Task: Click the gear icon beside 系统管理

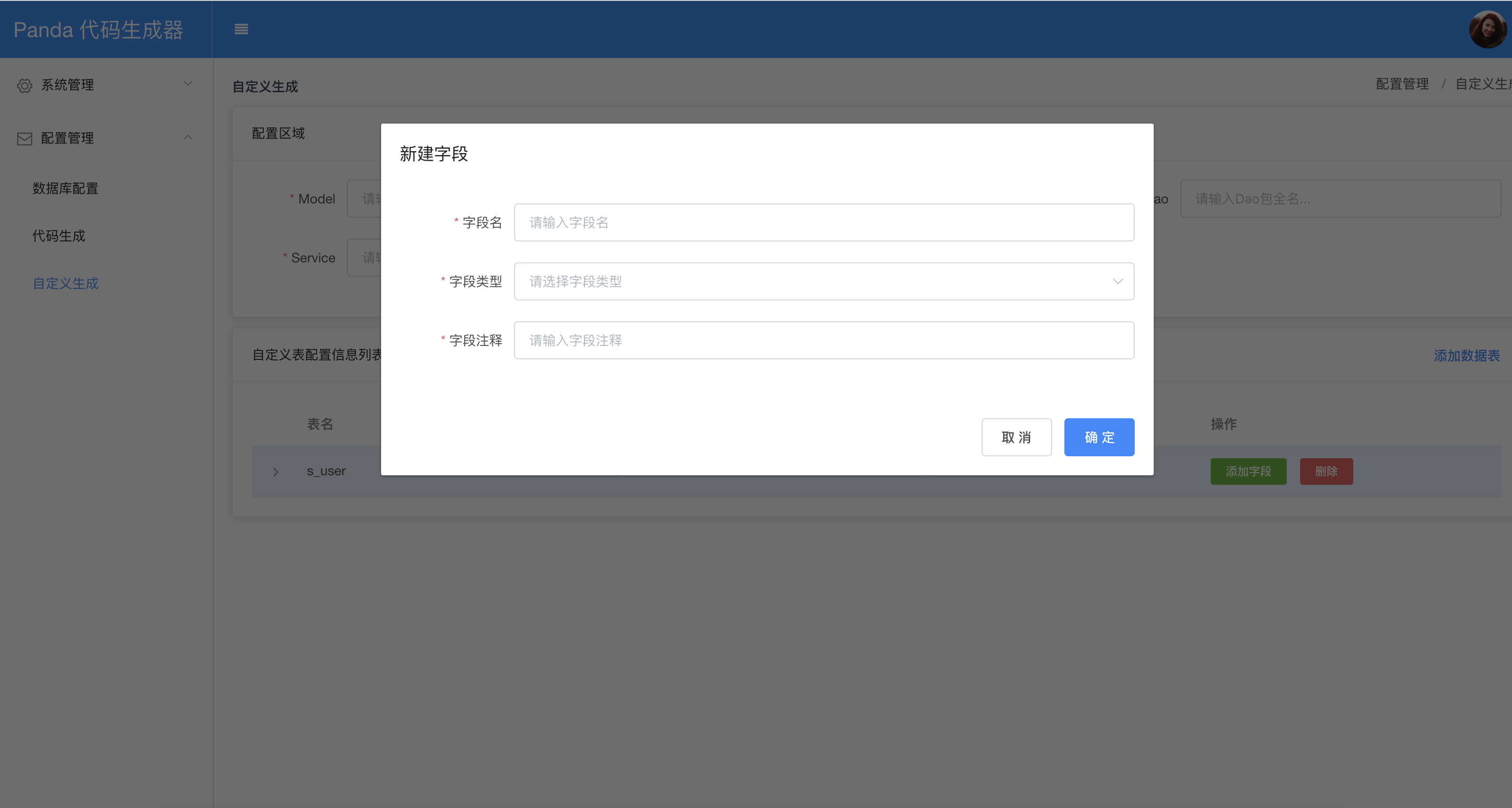Action: (x=25, y=86)
